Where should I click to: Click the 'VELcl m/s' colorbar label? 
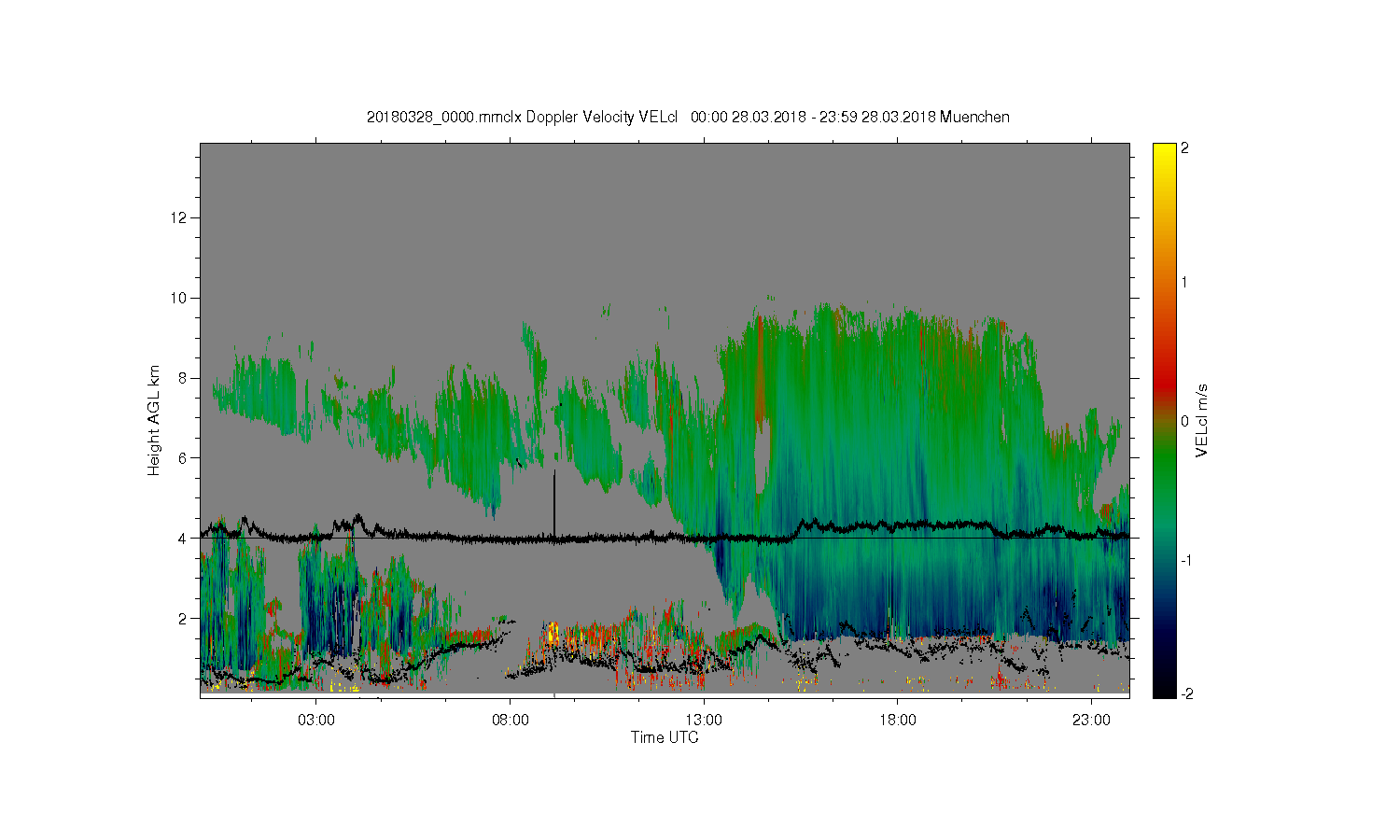pos(1202,420)
